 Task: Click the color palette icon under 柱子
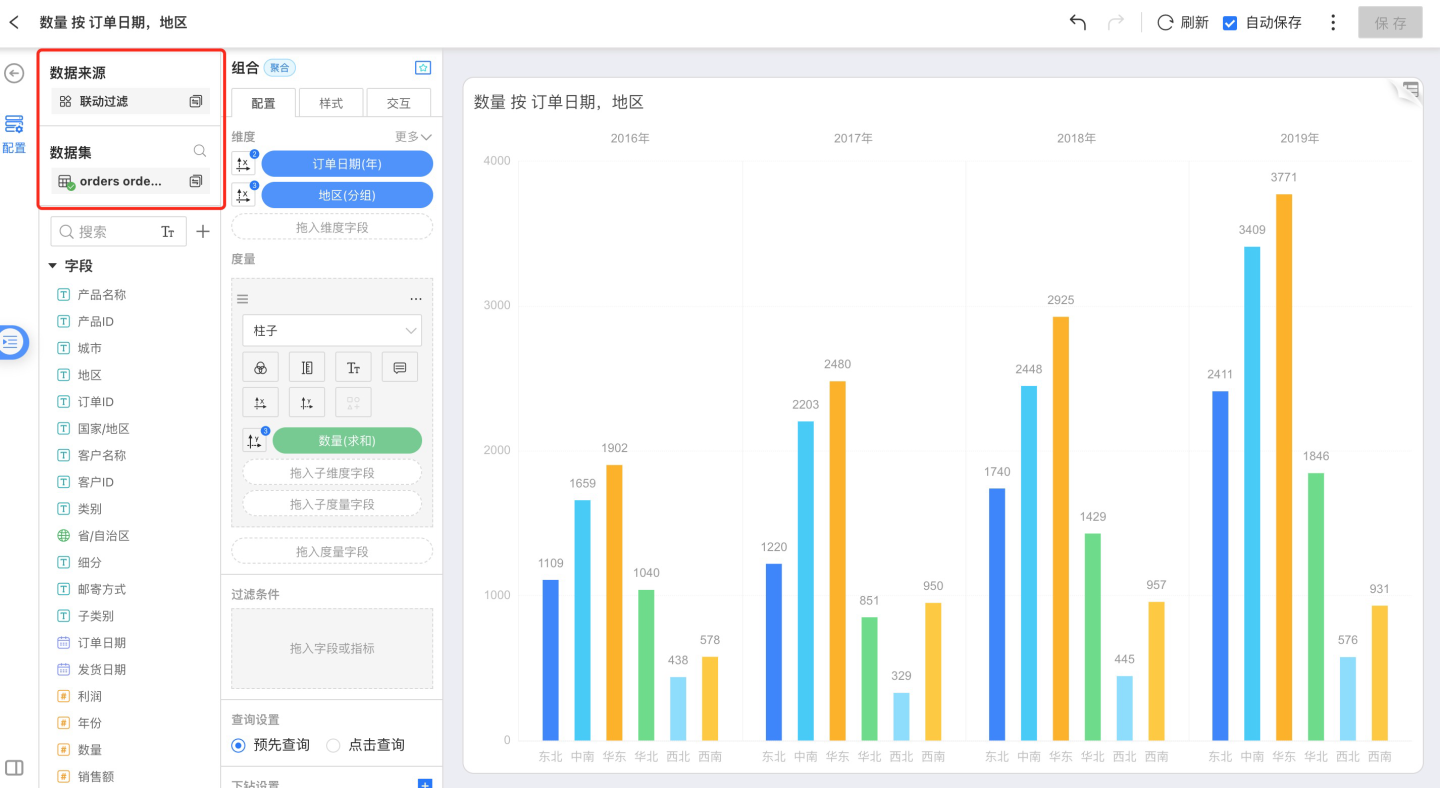click(x=260, y=368)
